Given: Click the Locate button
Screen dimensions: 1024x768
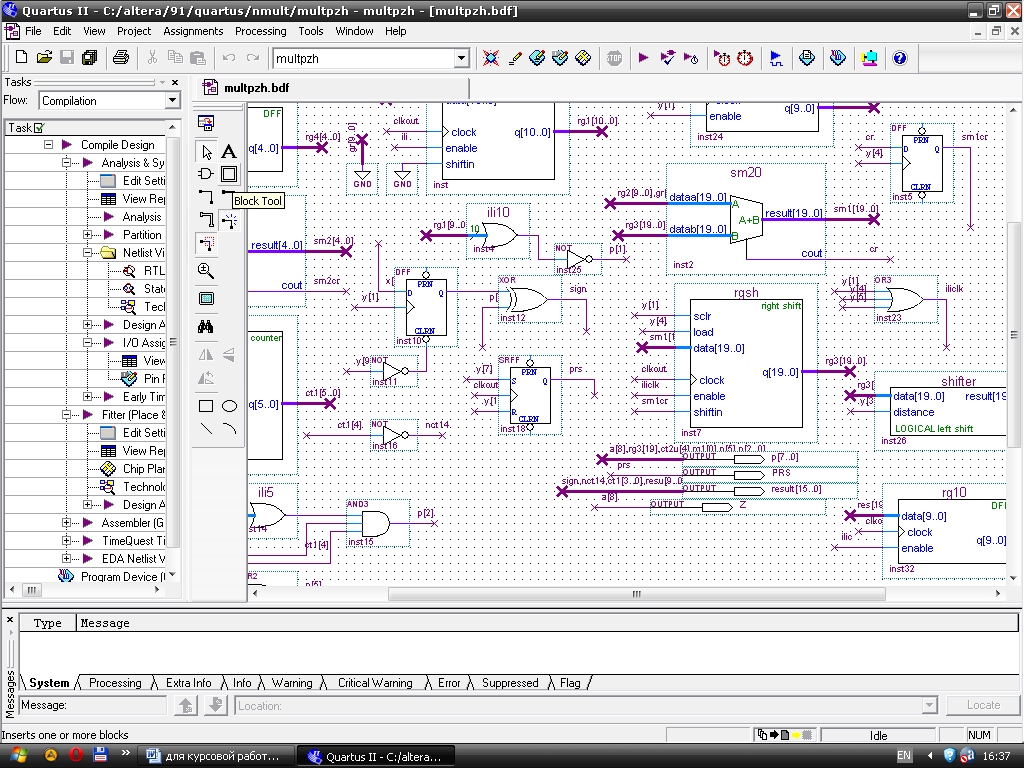Looking at the screenshot, I should tap(983, 705).
